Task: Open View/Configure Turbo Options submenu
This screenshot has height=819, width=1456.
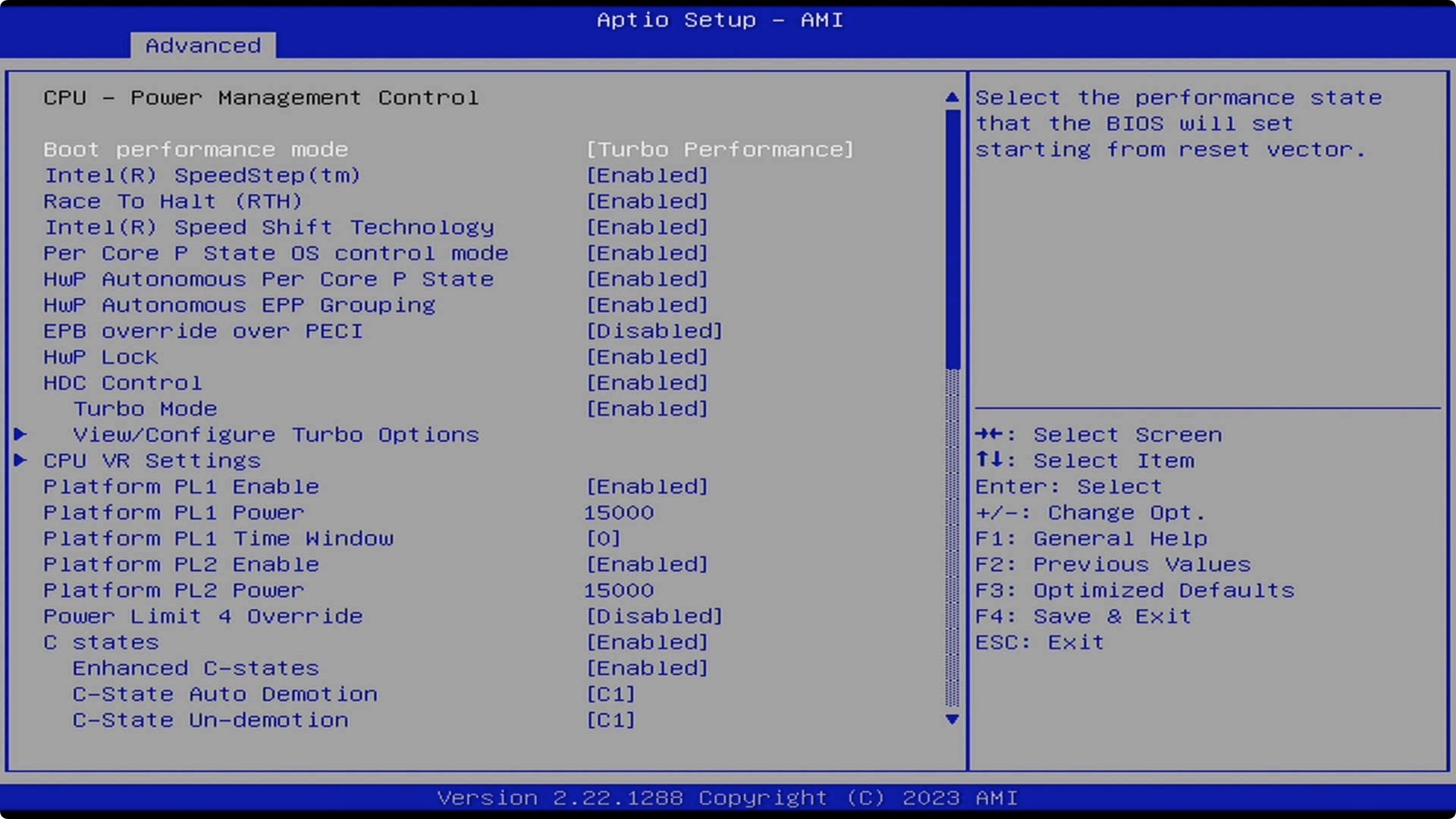Action: click(x=276, y=435)
